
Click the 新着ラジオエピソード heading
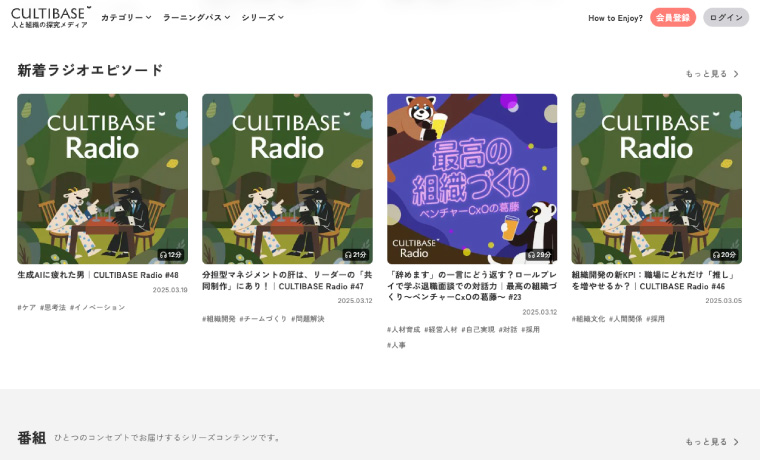coord(90,70)
